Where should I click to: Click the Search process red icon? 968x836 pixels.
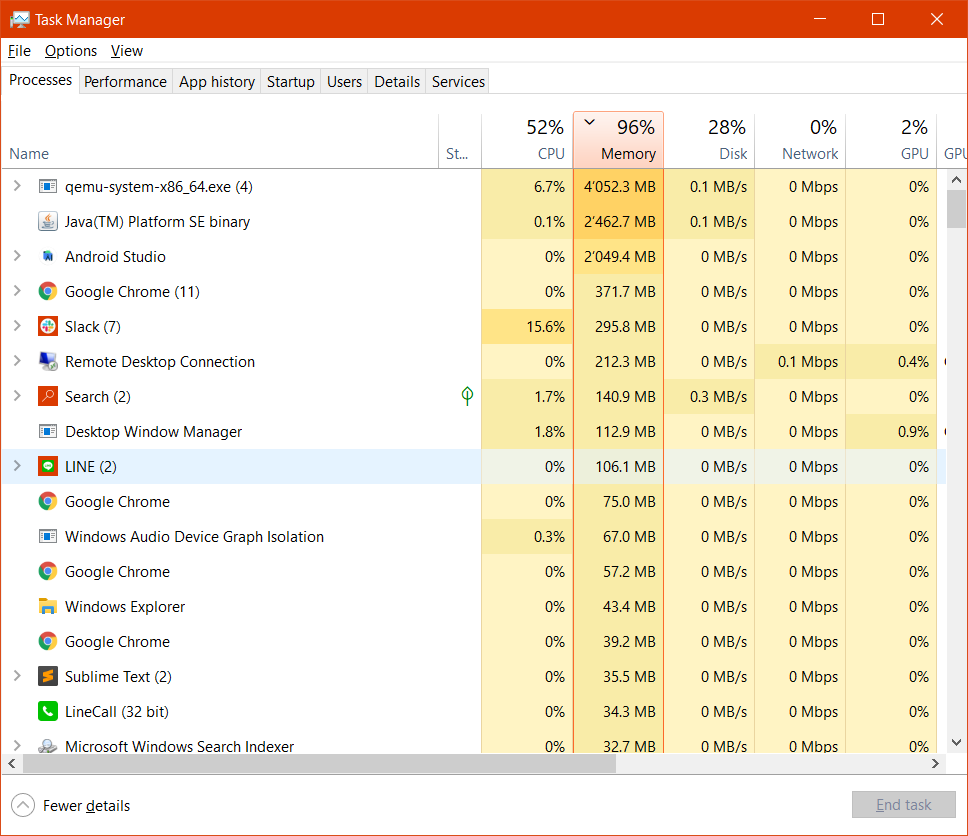(47, 397)
